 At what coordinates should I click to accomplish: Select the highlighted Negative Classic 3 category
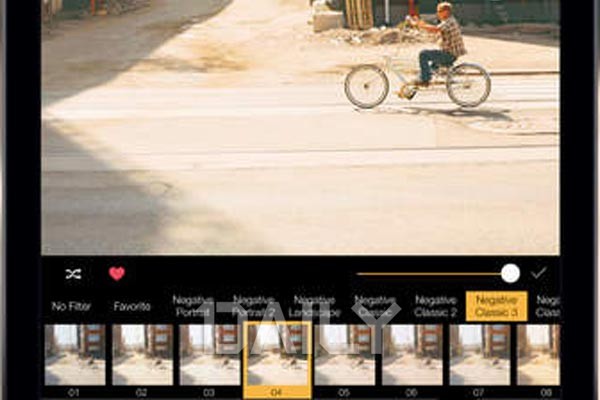pos(496,306)
